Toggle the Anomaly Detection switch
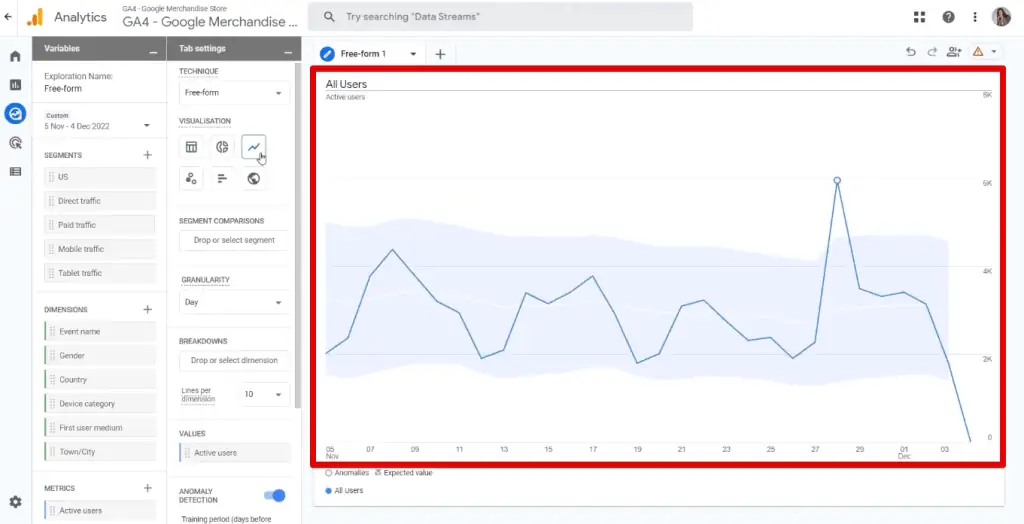 pyautogui.click(x=274, y=496)
